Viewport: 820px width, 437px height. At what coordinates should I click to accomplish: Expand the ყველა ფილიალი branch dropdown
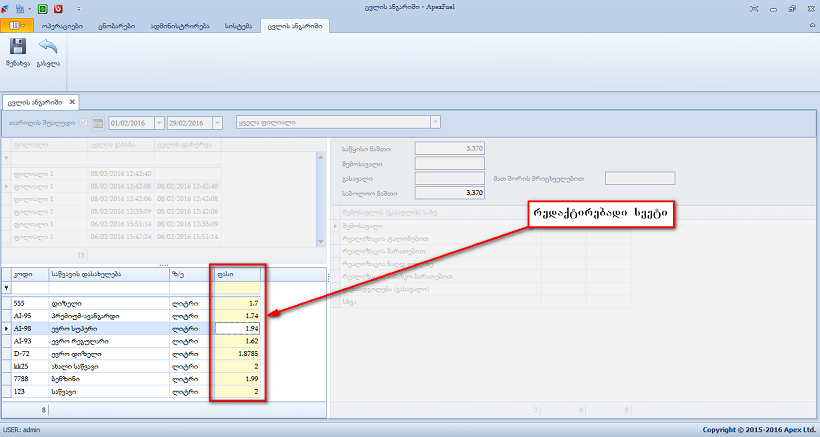tap(436, 123)
